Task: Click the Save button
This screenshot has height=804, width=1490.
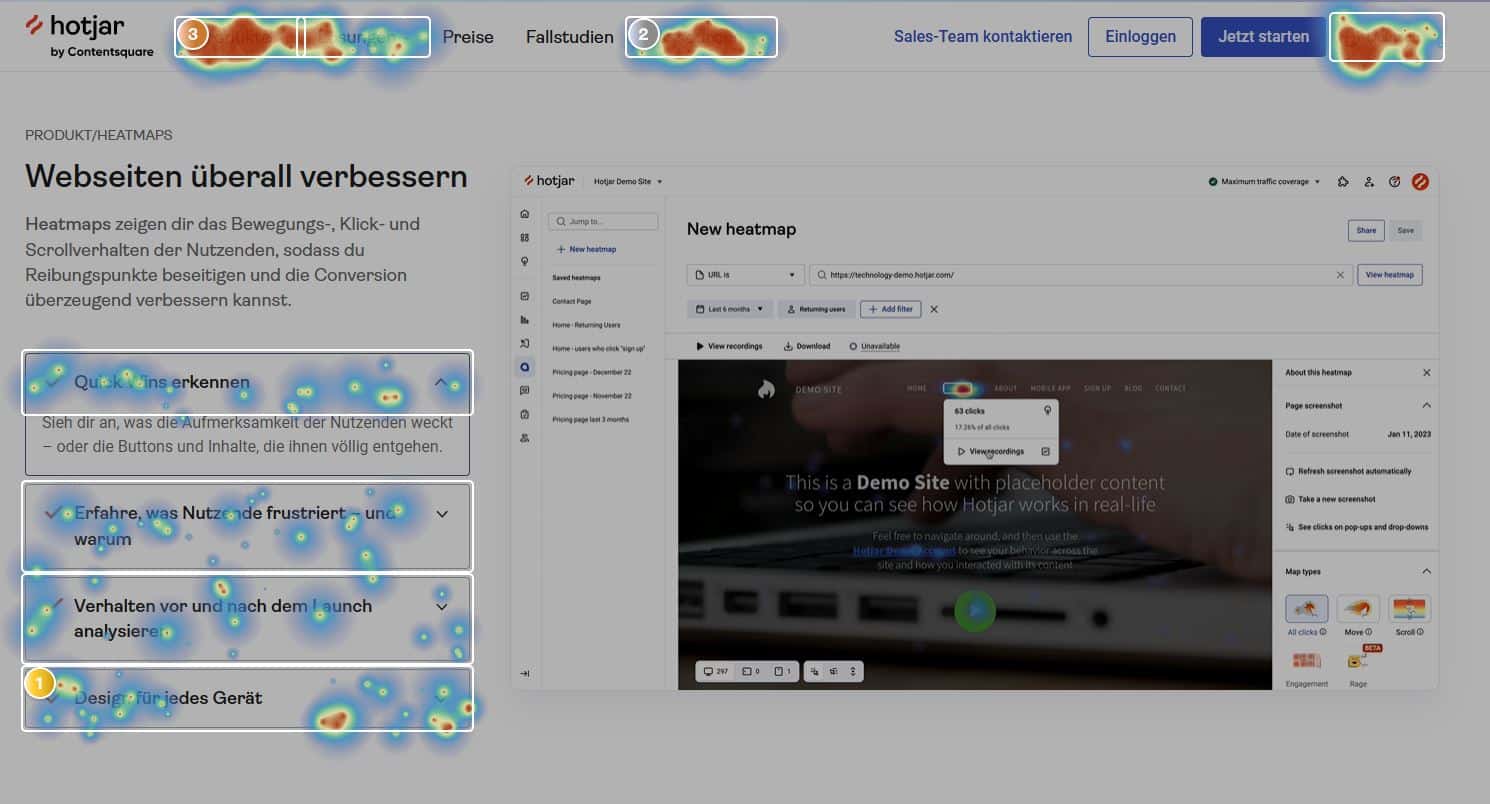Action: click(x=1405, y=230)
